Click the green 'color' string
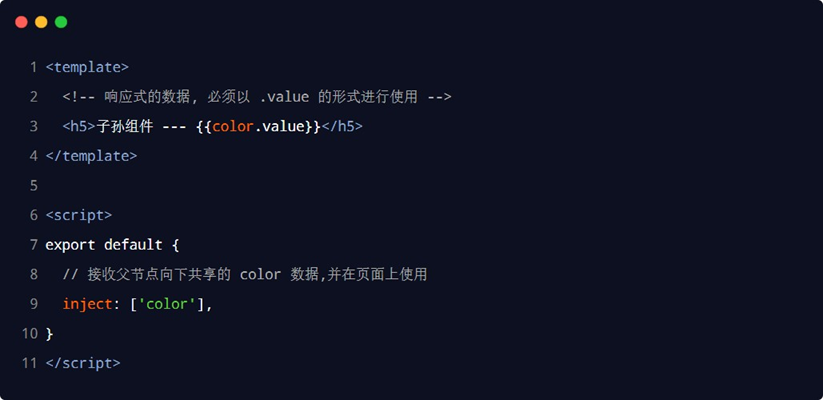823x400 pixels. (x=167, y=304)
